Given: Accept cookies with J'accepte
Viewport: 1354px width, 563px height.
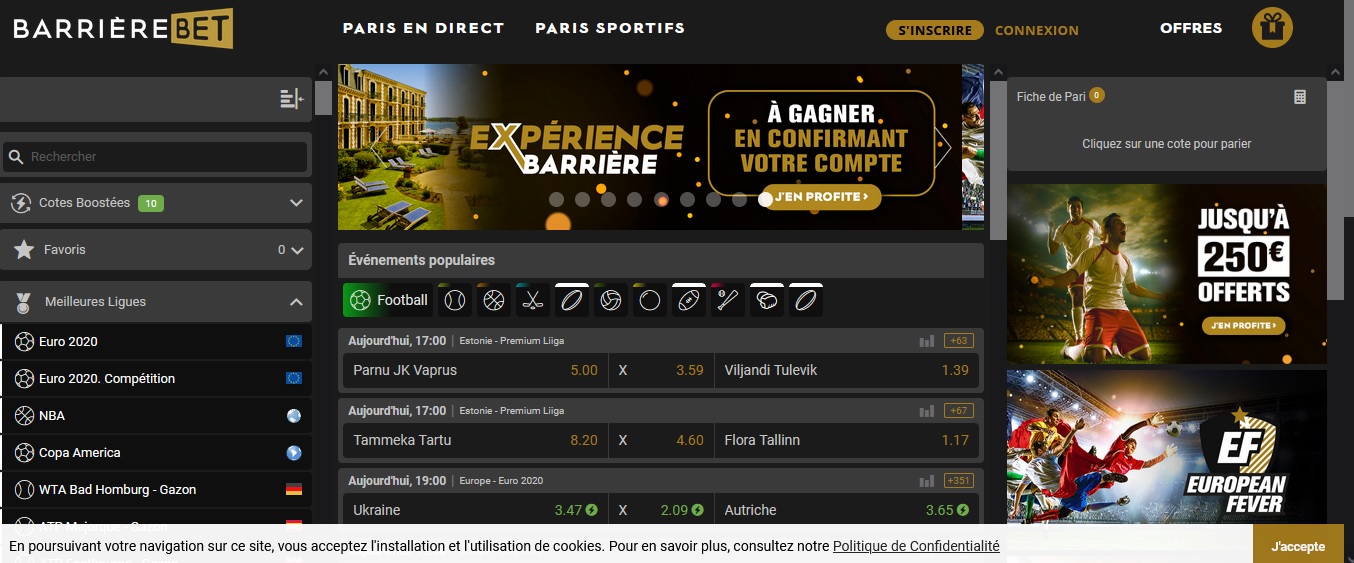Looking at the screenshot, I should point(1298,546).
